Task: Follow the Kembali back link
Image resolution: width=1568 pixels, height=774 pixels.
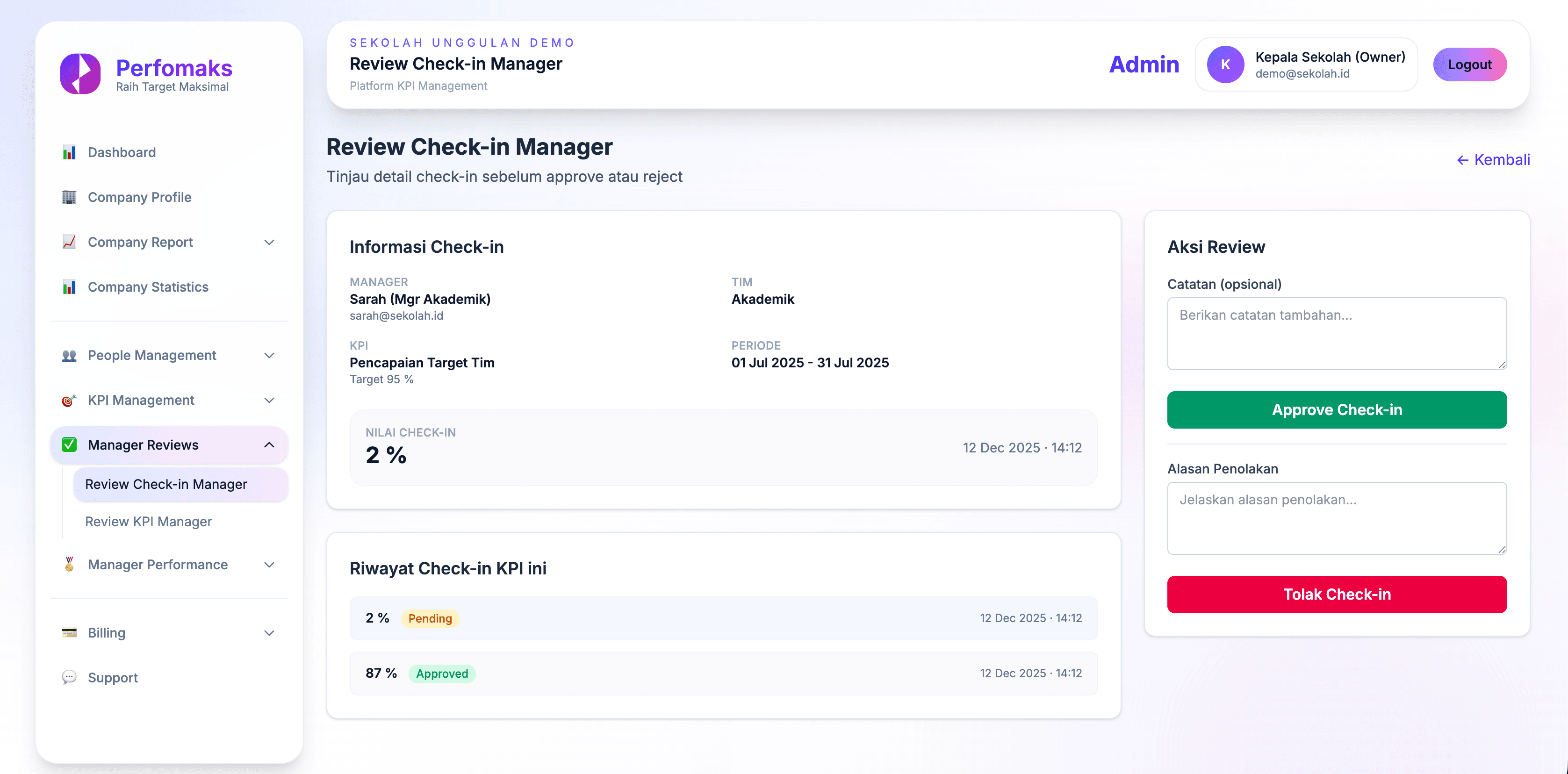Action: point(1493,159)
